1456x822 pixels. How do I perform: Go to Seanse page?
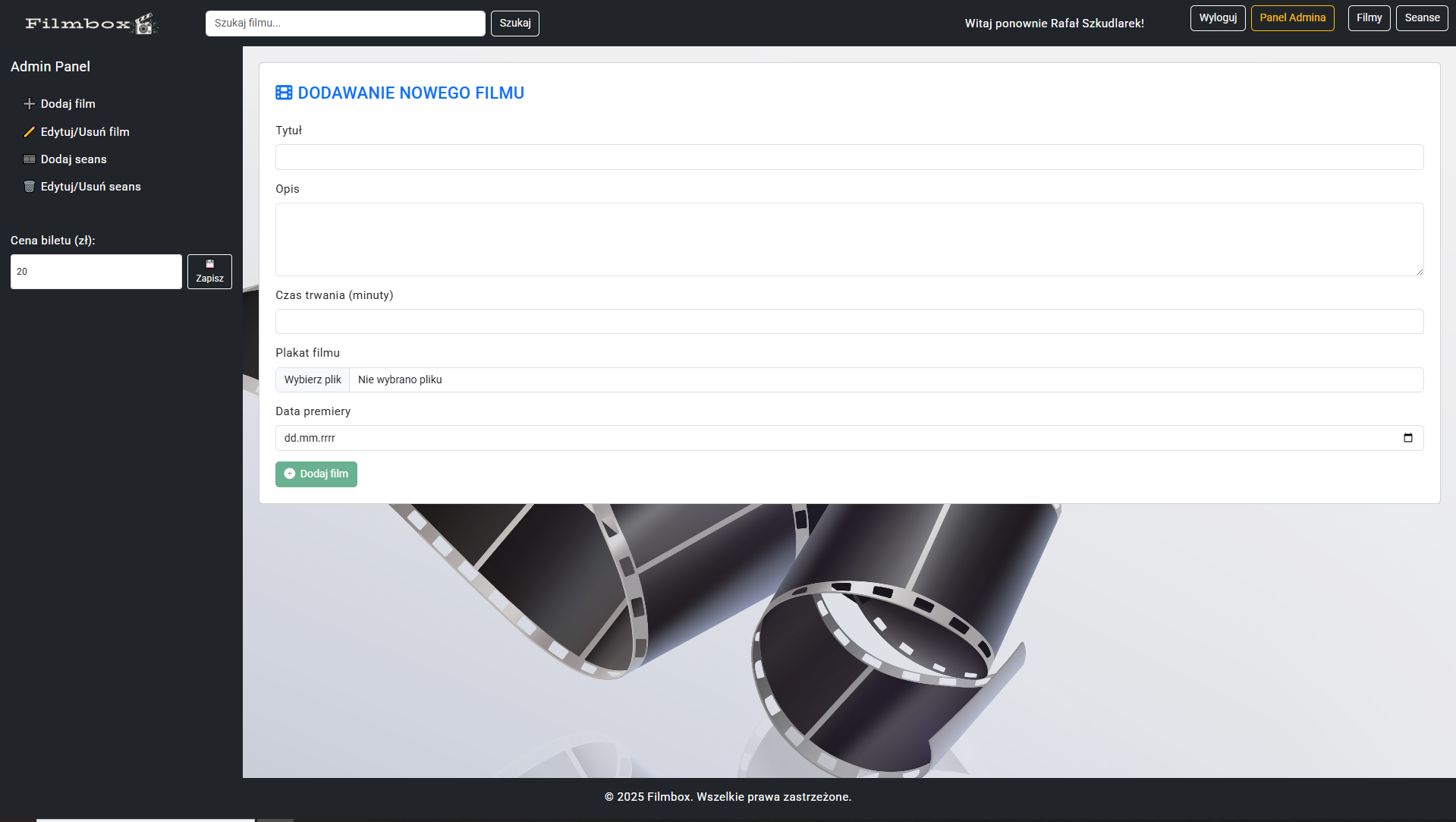tap(1422, 18)
